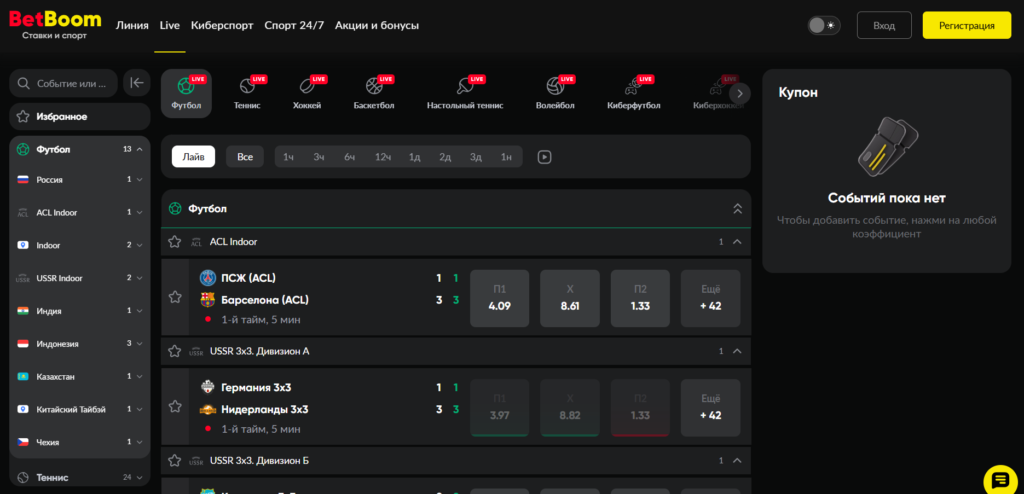This screenshot has height=494, width=1024.
Task: Click the Барселона team crest
Action: coord(208,300)
